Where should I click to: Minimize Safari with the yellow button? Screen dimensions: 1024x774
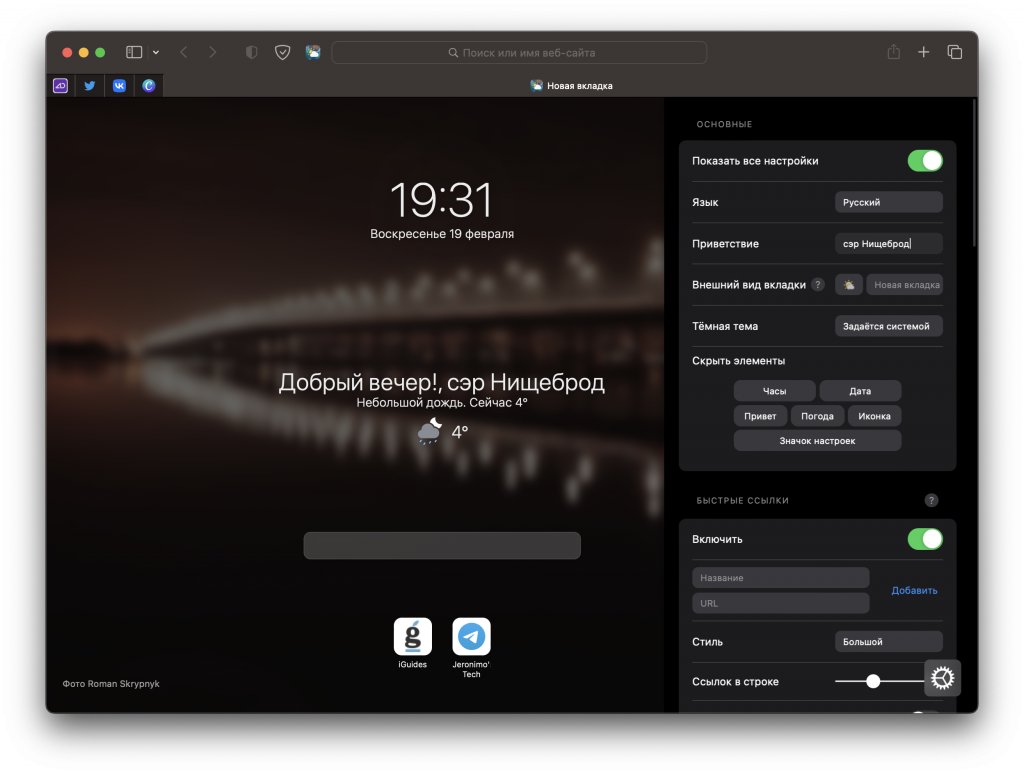coord(84,52)
